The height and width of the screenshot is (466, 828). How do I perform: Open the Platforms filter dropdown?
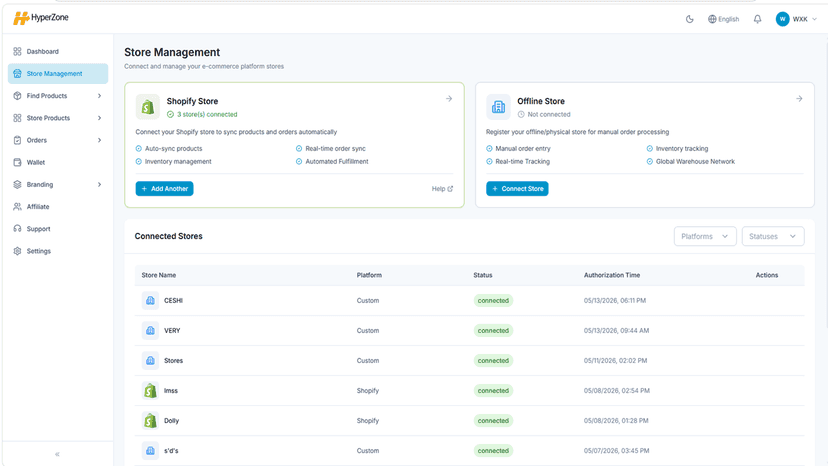tap(704, 236)
